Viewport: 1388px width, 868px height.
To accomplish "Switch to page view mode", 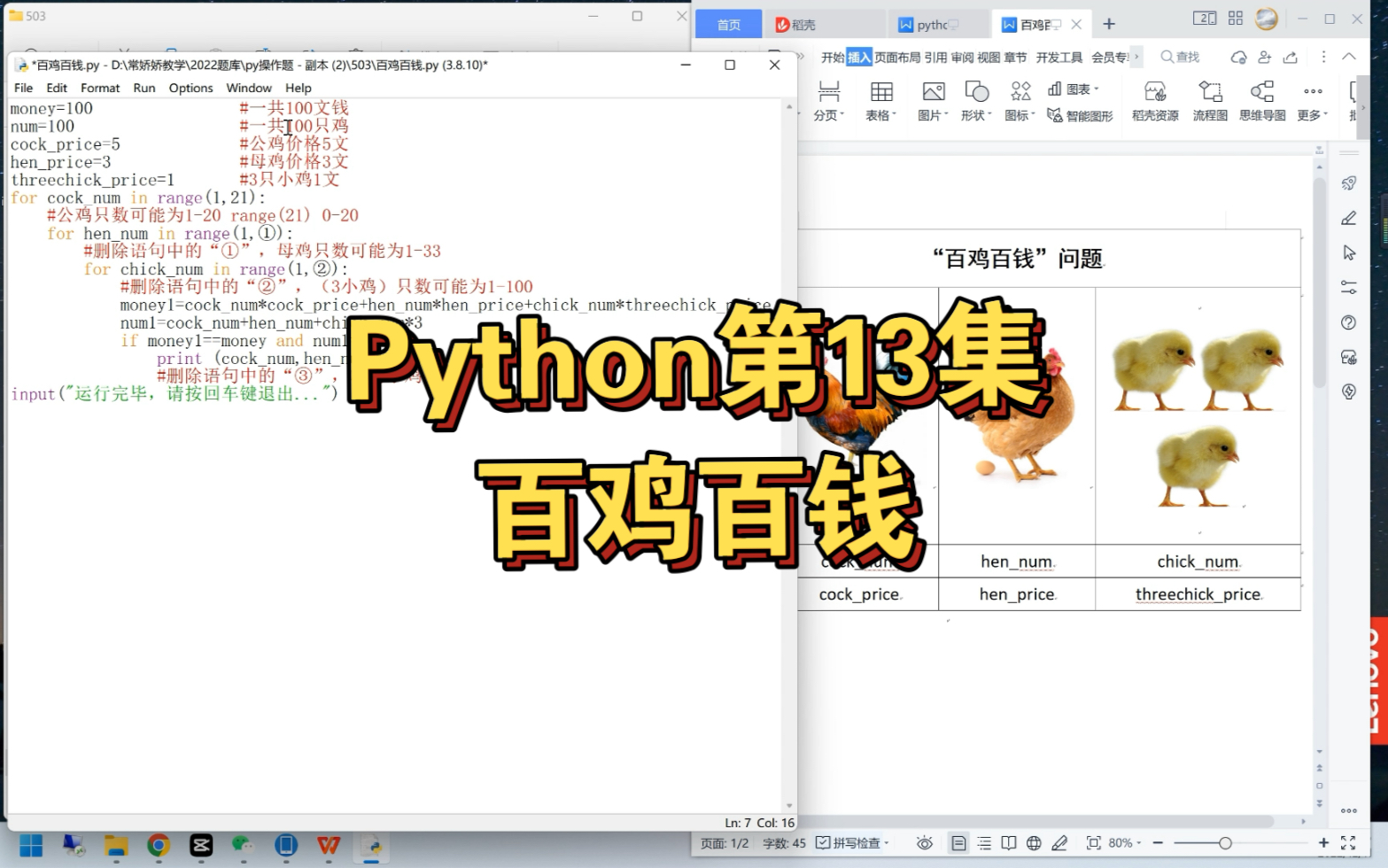I will [958, 843].
